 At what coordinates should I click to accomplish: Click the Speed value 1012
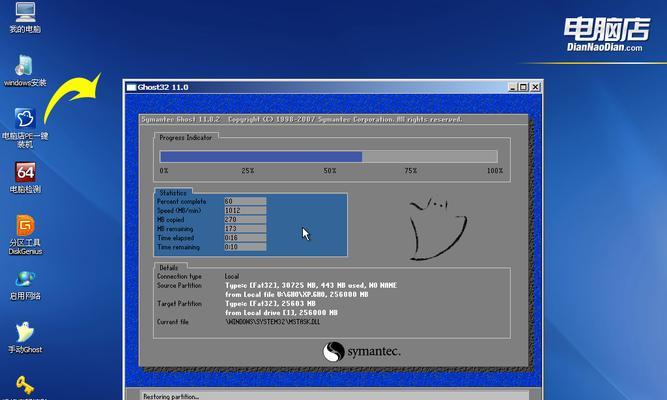[x=245, y=210]
